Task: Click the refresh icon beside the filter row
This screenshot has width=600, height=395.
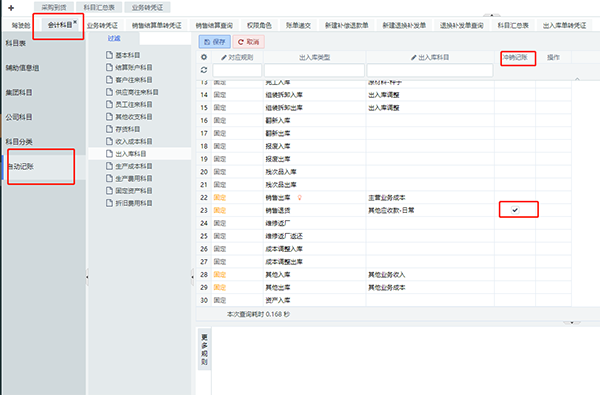Action: click(x=204, y=70)
